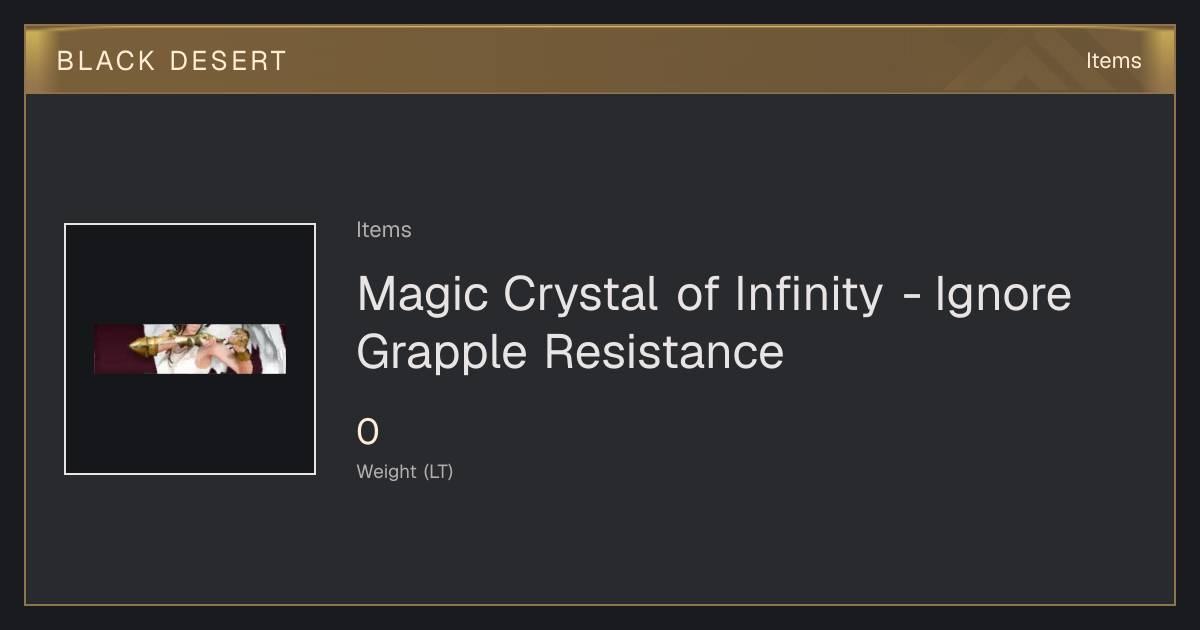This screenshot has height=630, width=1200.
Task: Select the word Infinity in title
Action: (x=809, y=294)
